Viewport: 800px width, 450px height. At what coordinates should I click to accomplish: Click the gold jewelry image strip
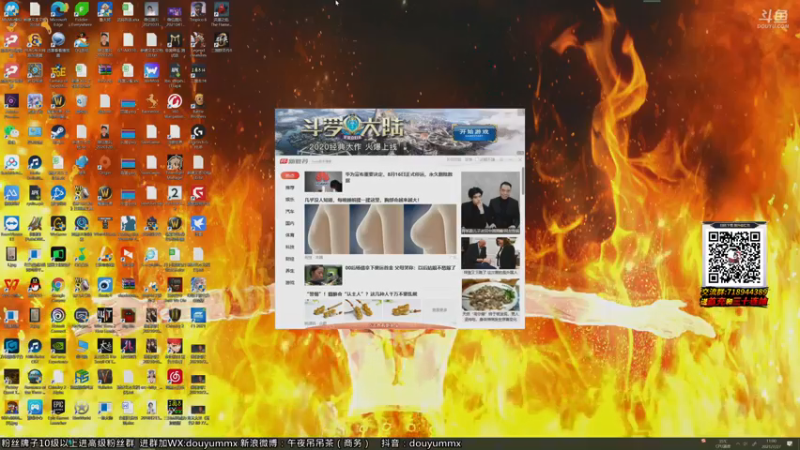click(x=363, y=310)
